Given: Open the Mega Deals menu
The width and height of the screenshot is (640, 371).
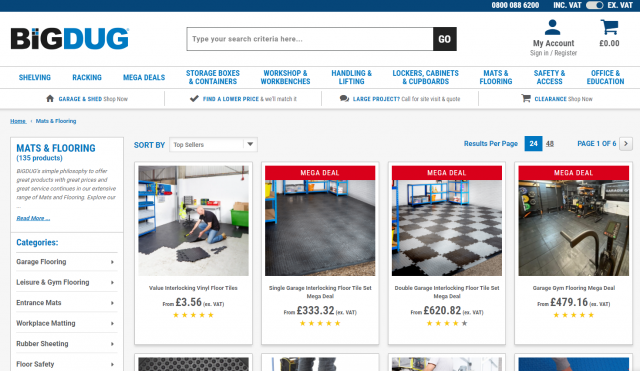Looking at the screenshot, I should 144,77.
